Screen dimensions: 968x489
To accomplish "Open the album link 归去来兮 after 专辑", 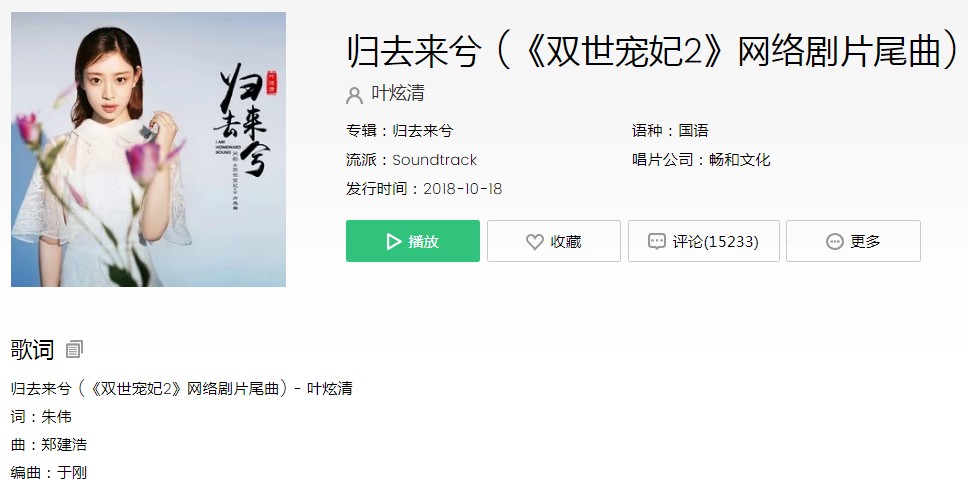I will [423, 131].
